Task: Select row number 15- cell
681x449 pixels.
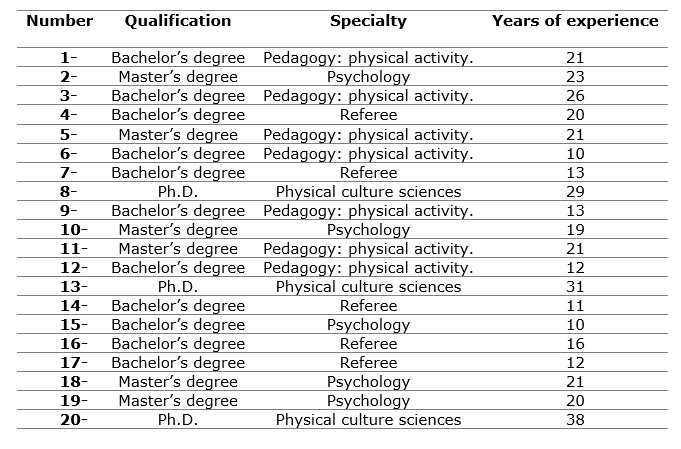Action: click(x=74, y=324)
